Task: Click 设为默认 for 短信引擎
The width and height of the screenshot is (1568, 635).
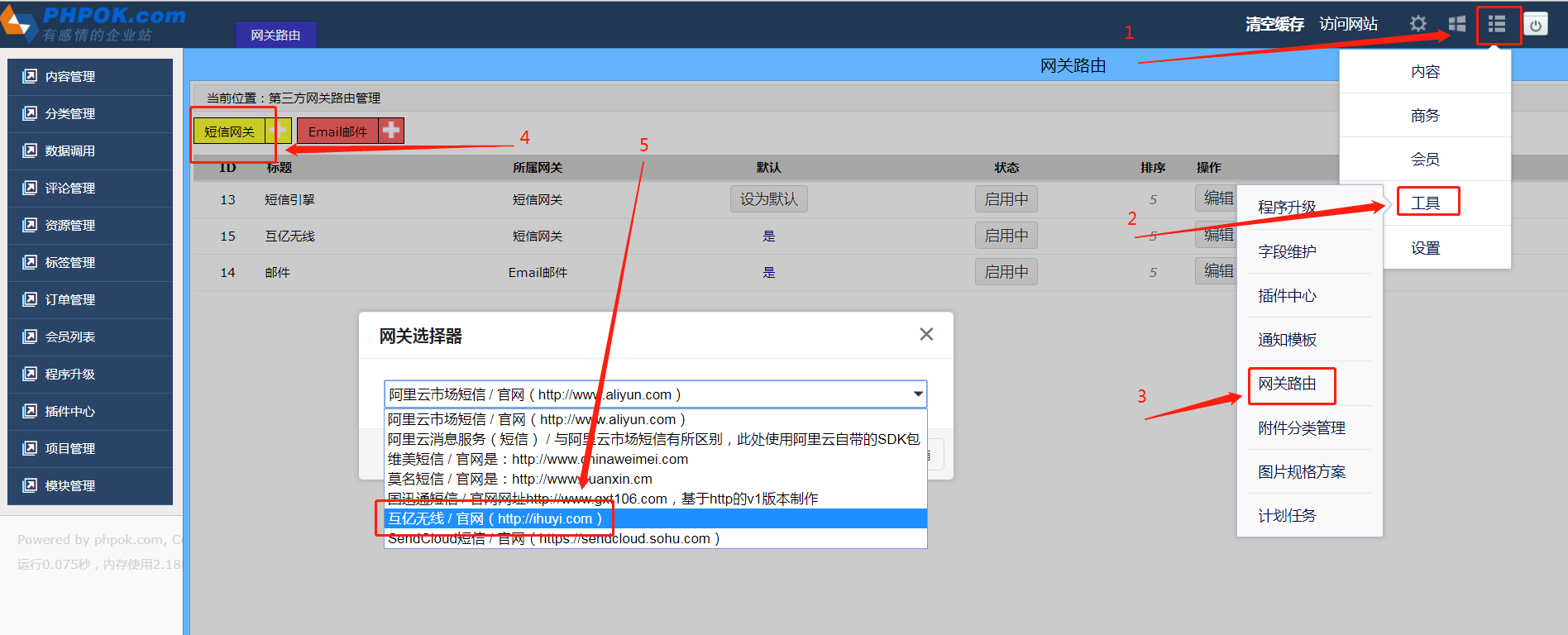Action: click(769, 199)
